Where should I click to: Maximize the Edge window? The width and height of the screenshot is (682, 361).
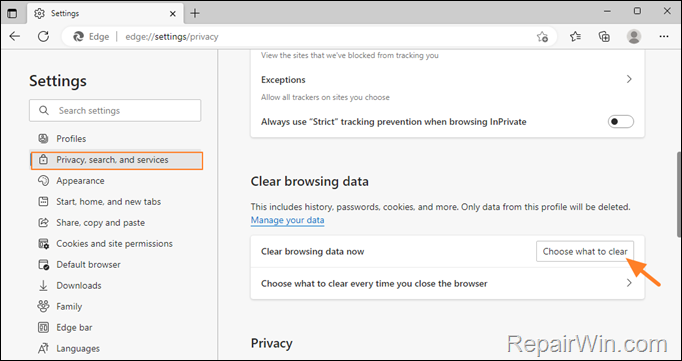(637, 11)
